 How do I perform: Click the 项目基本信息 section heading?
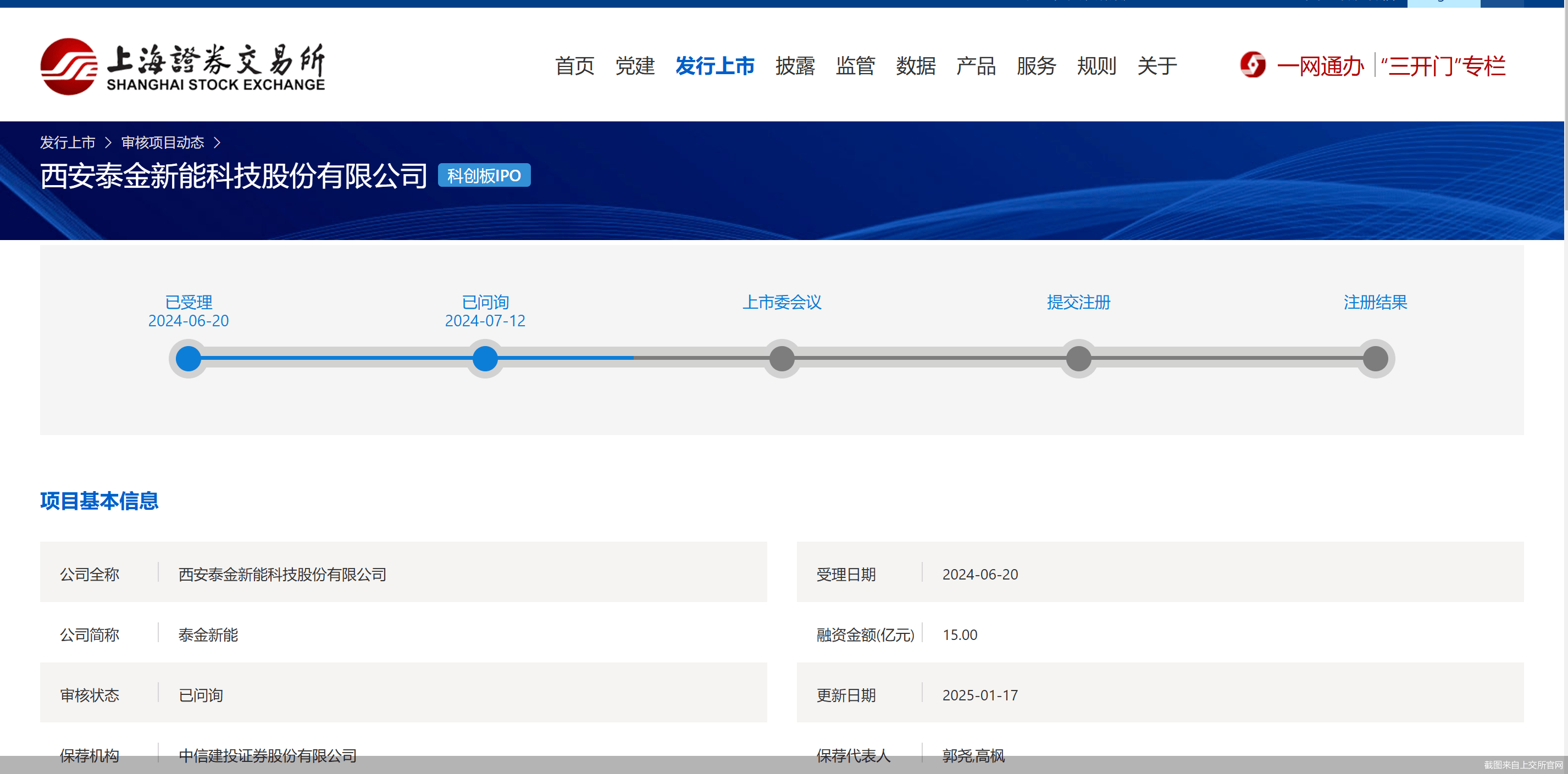tap(99, 501)
